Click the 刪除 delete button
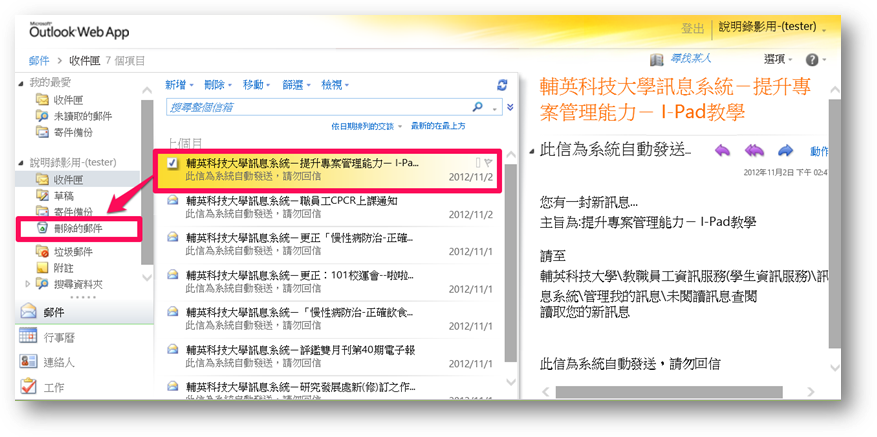This screenshot has width=877, height=437. coord(214,85)
